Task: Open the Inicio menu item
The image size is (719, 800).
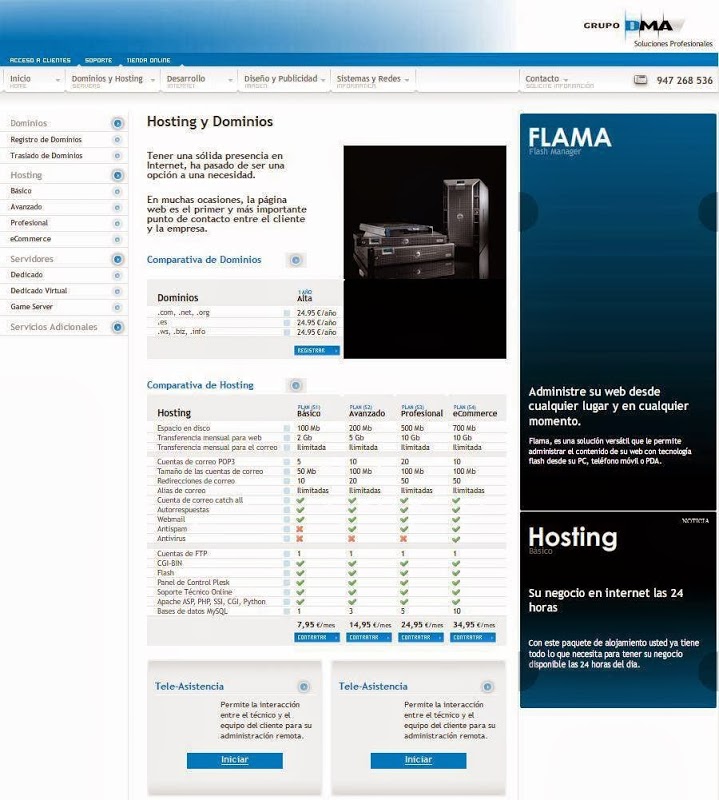Action: 20,79
